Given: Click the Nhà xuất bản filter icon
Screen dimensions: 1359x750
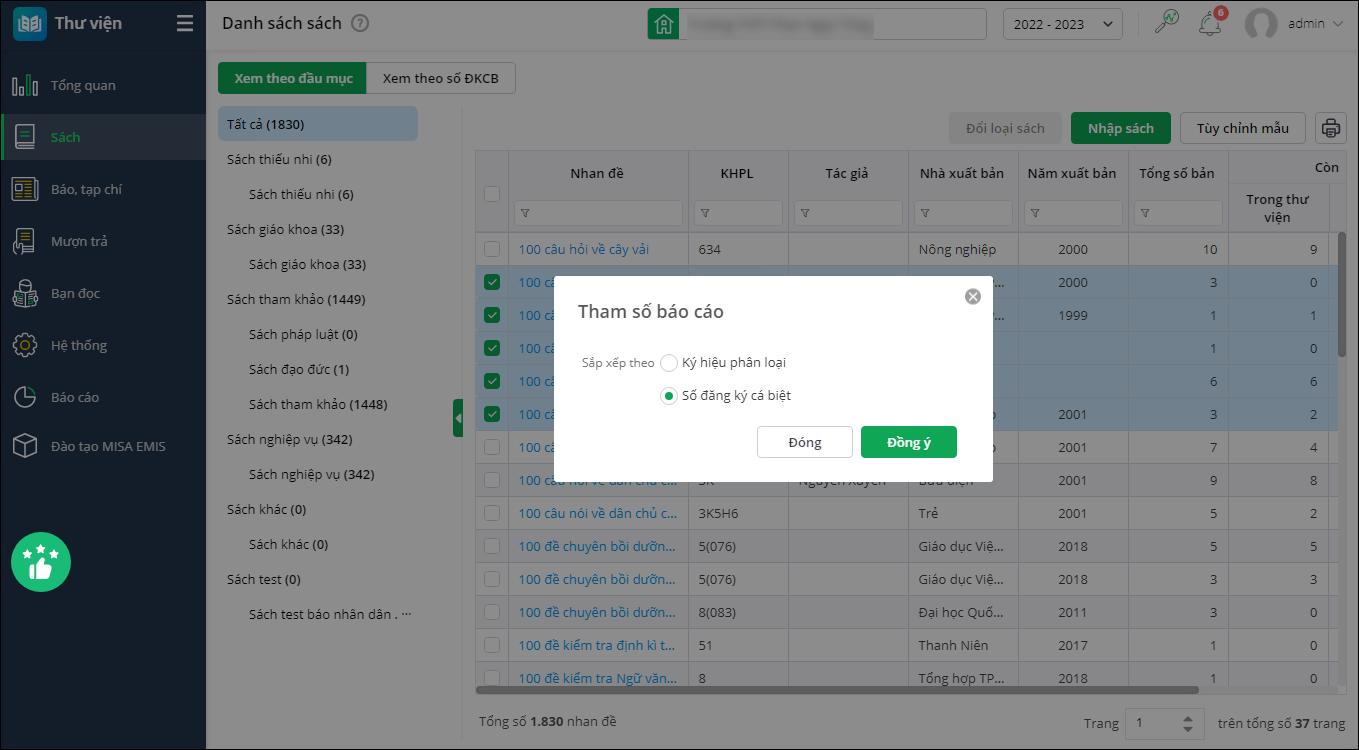Looking at the screenshot, I should click(x=926, y=213).
